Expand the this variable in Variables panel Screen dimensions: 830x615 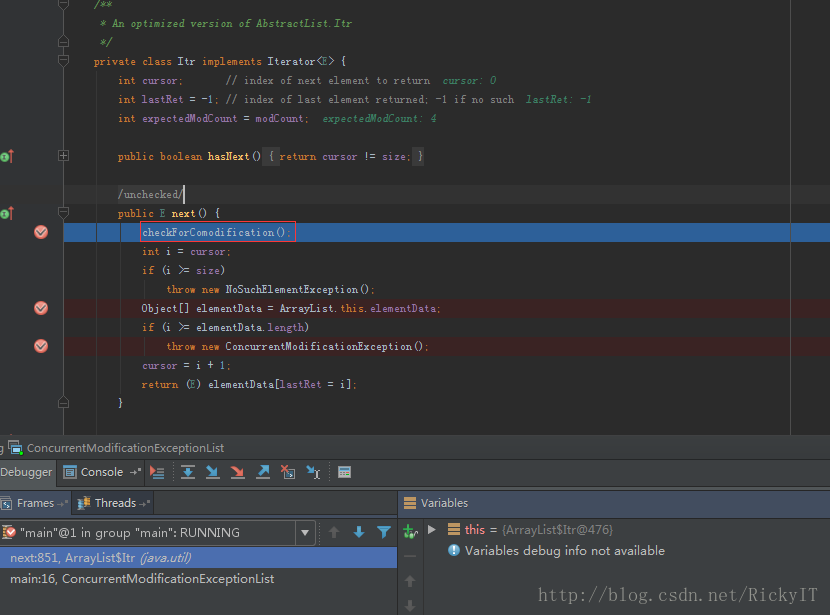point(431,529)
